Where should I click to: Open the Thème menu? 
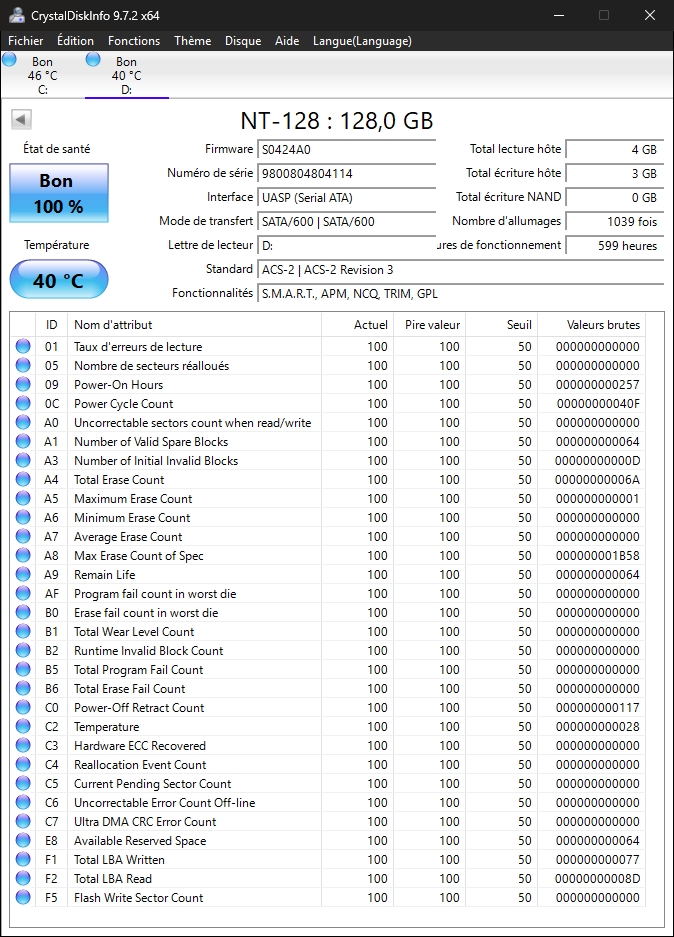192,41
